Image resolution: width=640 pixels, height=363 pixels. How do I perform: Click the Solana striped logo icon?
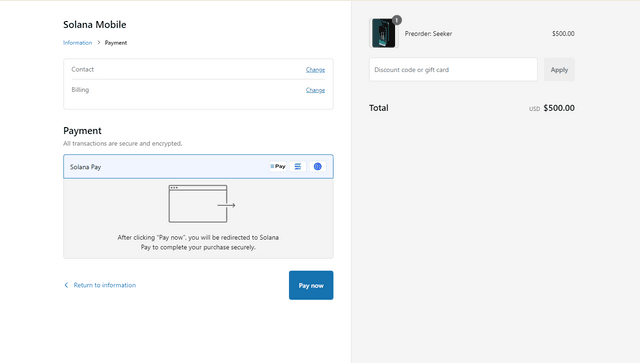[298, 166]
